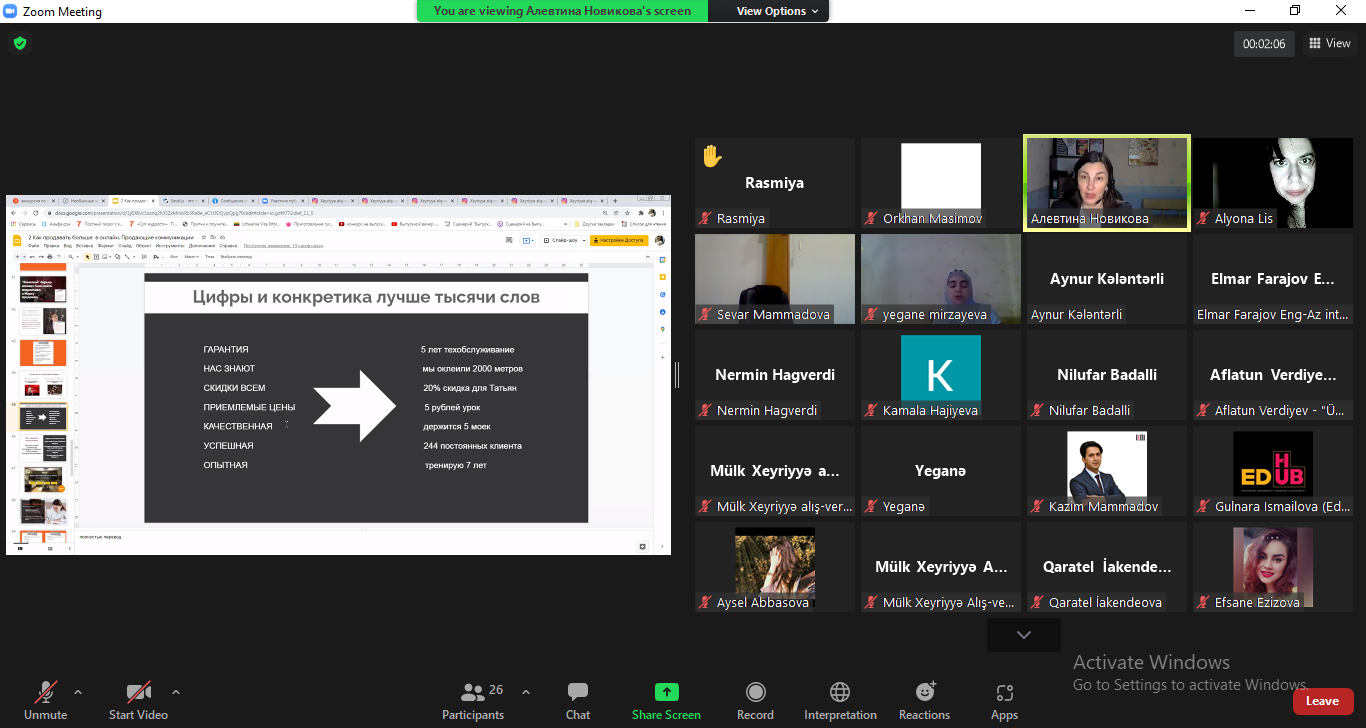Open the Chat panel
This screenshot has height=728, width=1366.
pyautogui.click(x=577, y=700)
